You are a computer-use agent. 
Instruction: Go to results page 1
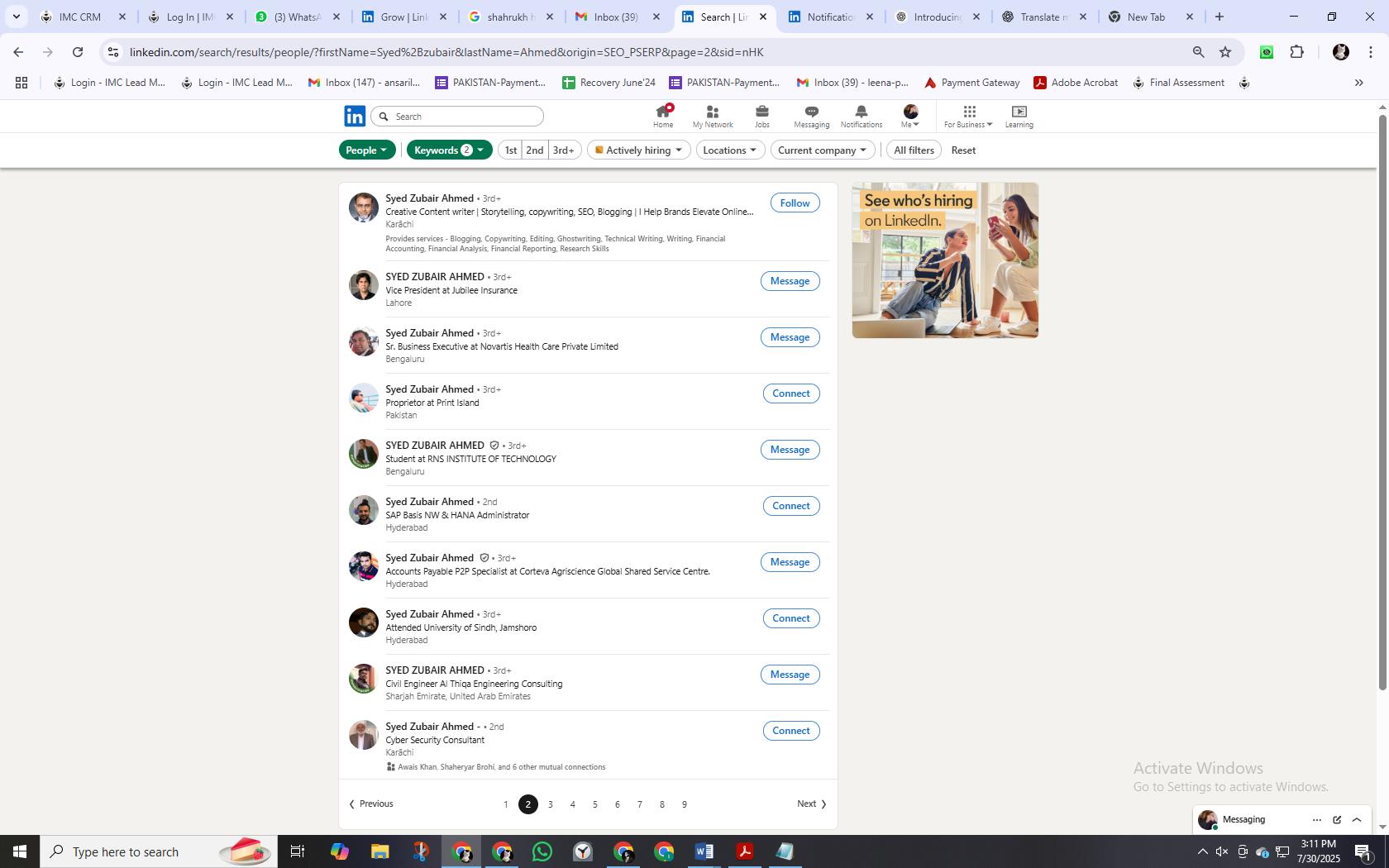[506, 804]
